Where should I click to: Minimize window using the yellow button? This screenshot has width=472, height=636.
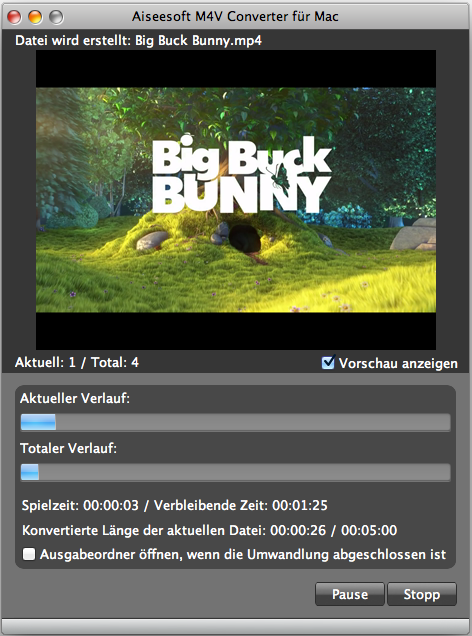coord(35,17)
